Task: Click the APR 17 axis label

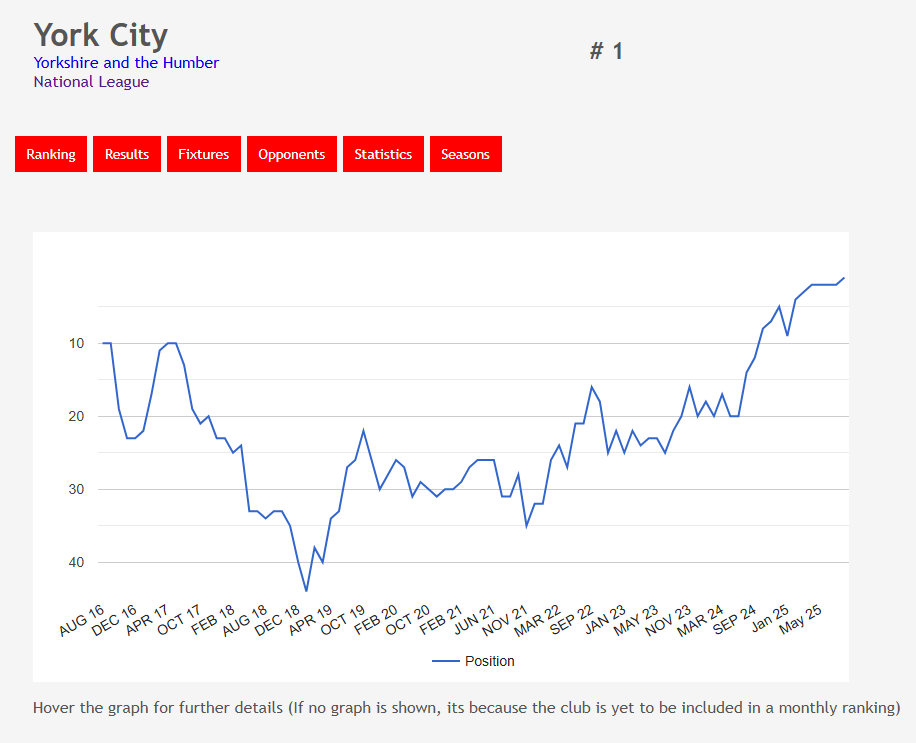Action: coord(147,621)
